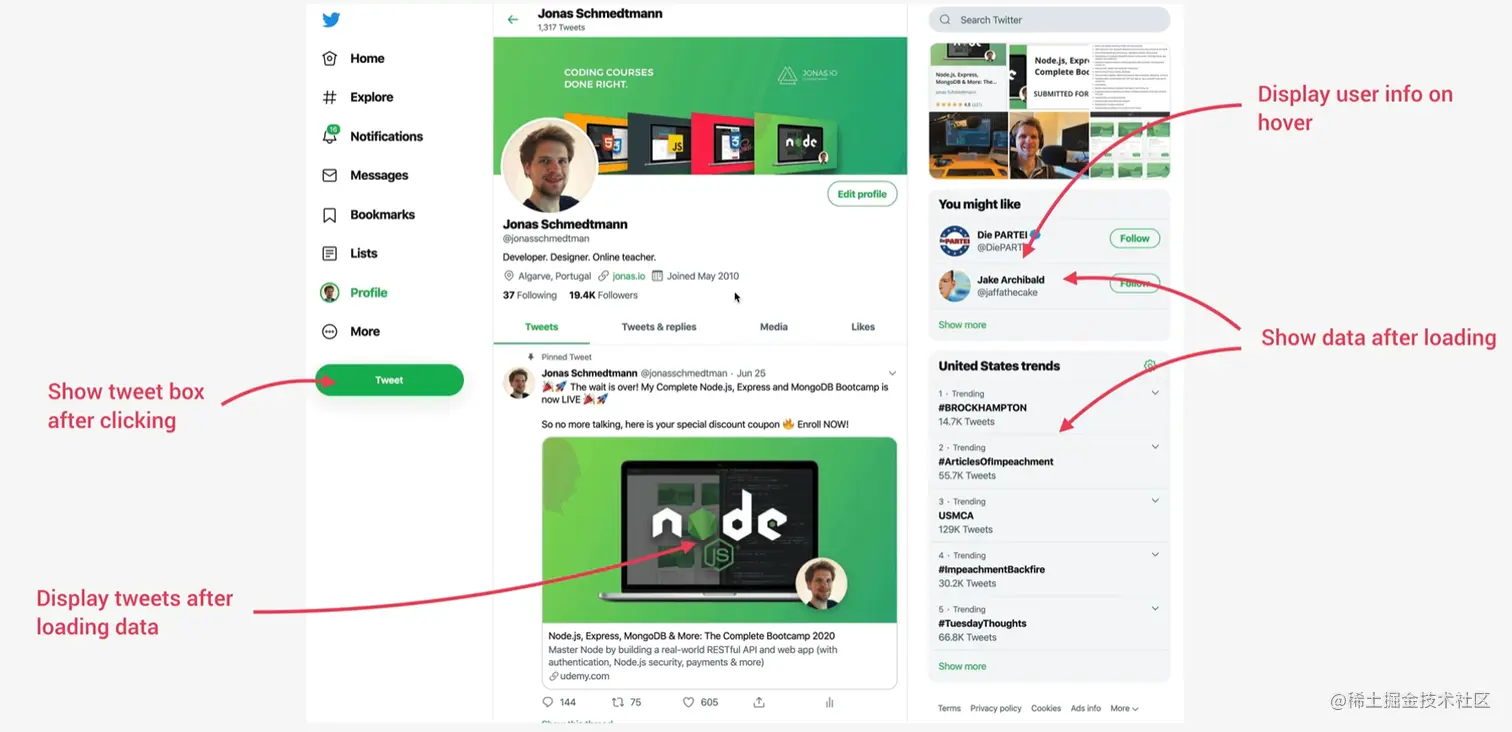Open the green profile header banner

tap(700, 105)
